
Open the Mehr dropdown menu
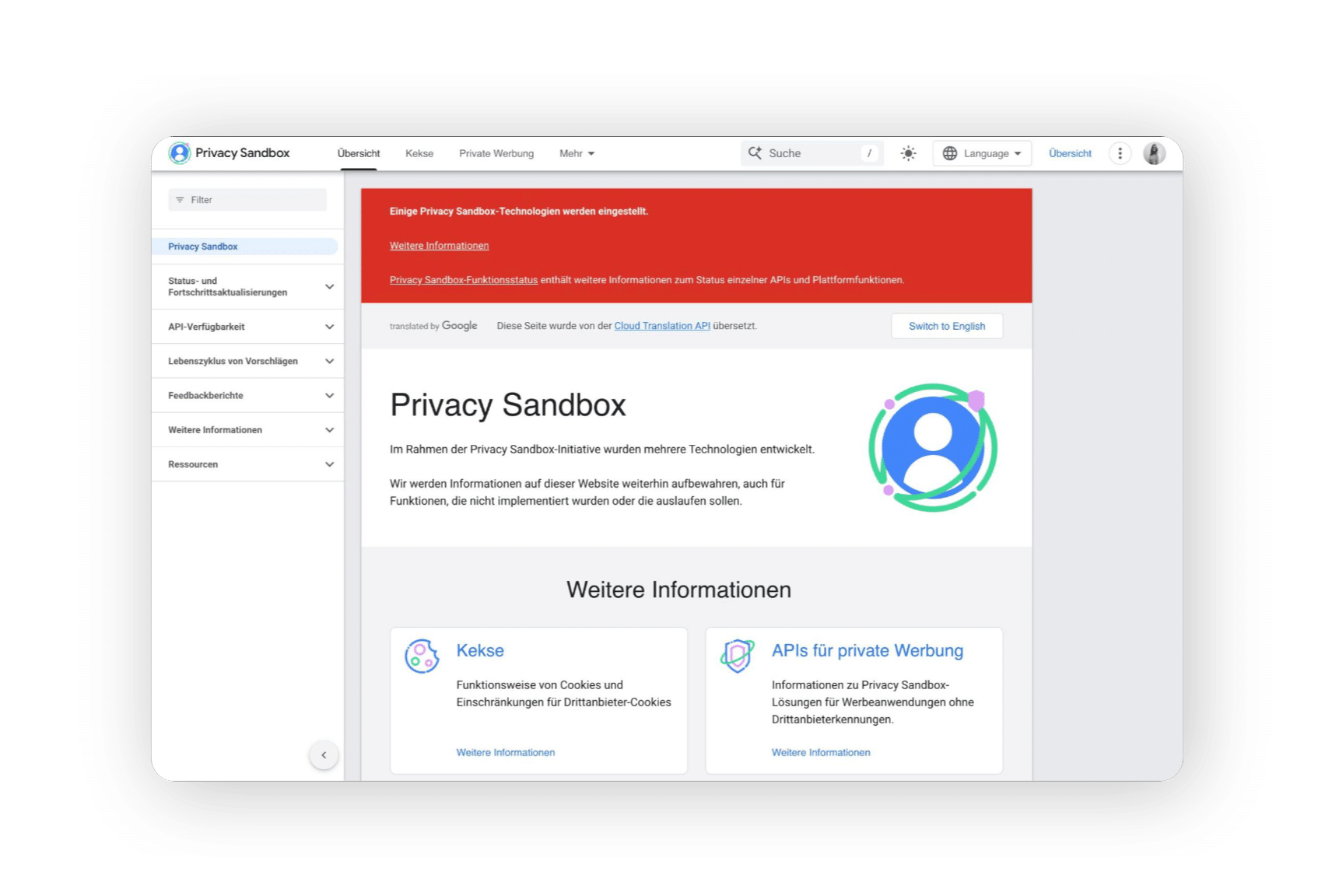pos(577,153)
